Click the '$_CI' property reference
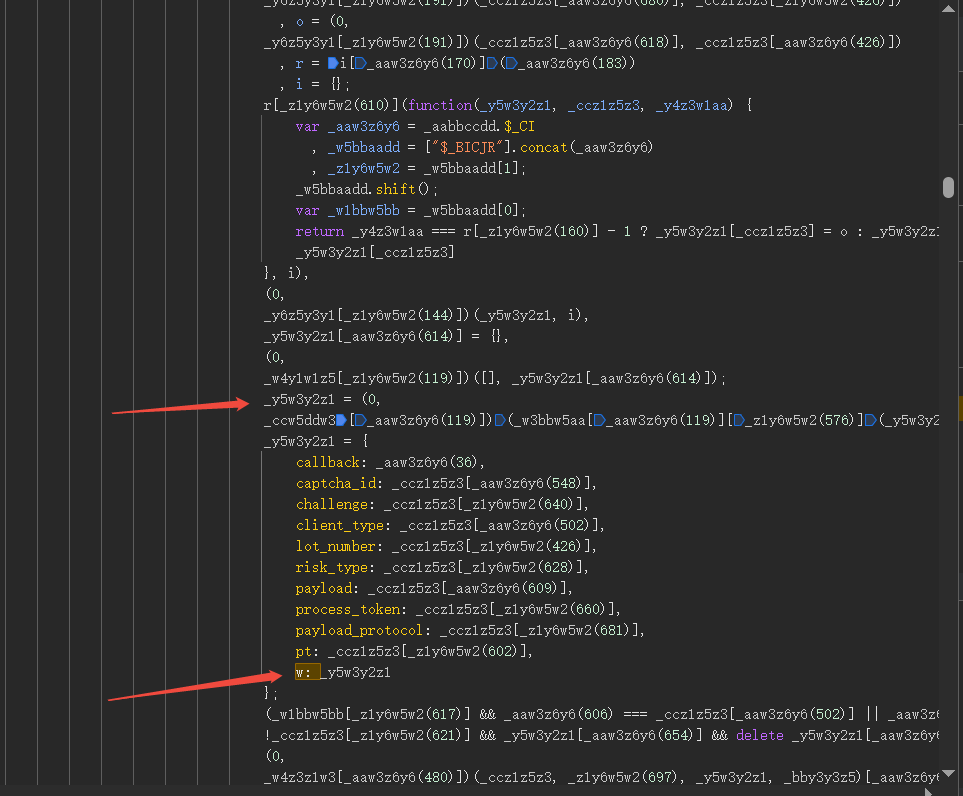Image resolution: width=963 pixels, height=796 pixels. (x=519, y=127)
